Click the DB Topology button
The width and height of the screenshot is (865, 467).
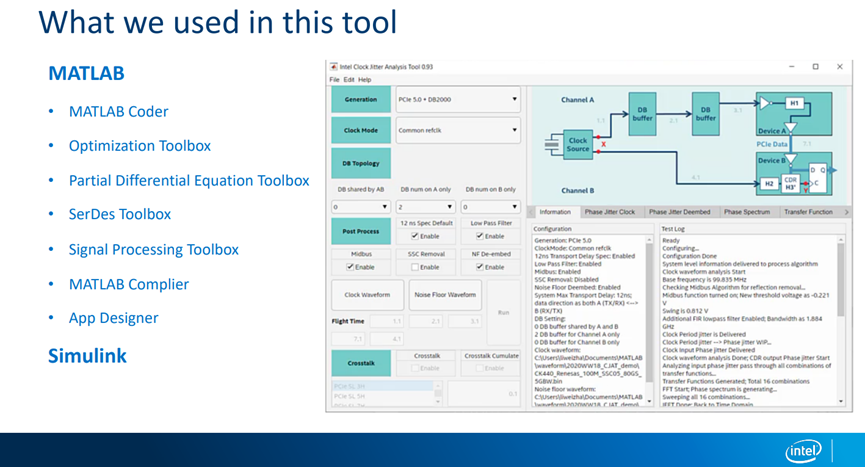pos(361,163)
